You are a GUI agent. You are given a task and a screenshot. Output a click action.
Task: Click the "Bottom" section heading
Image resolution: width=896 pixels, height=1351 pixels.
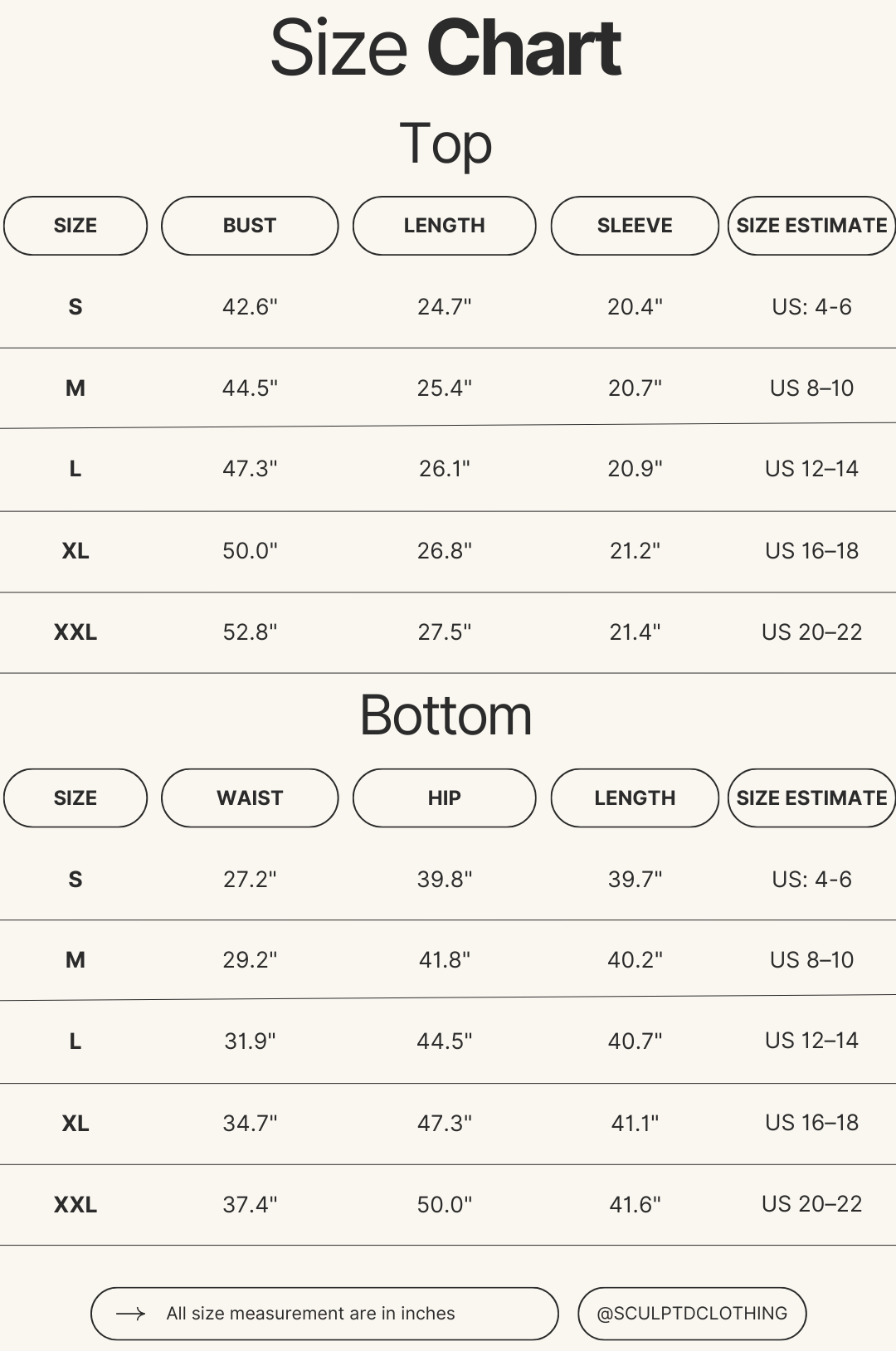coord(446,715)
